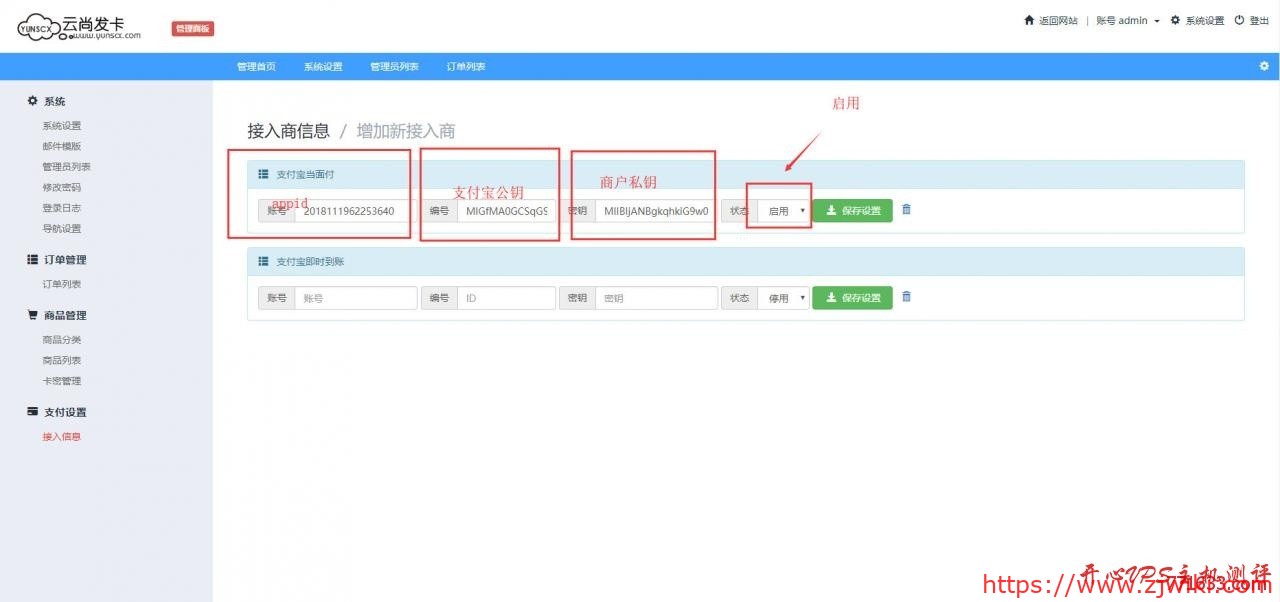Image resolution: width=1280 pixels, height=602 pixels.
Task: Click 保存设置 for 支付宝当面付
Action: 852,210
